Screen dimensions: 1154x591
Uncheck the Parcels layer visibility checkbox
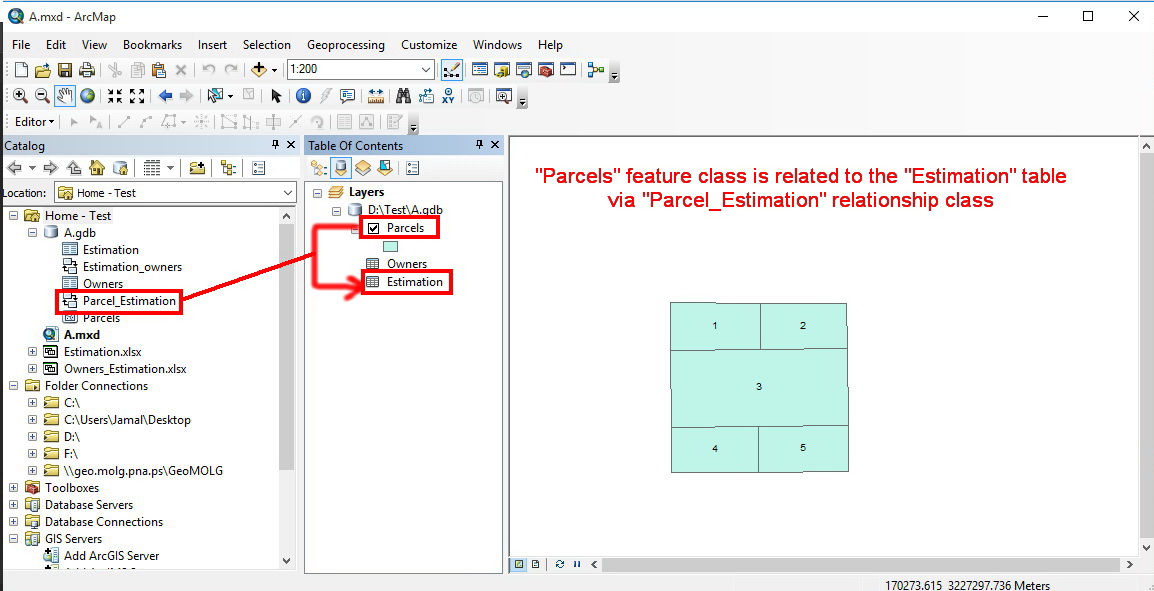click(373, 228)
